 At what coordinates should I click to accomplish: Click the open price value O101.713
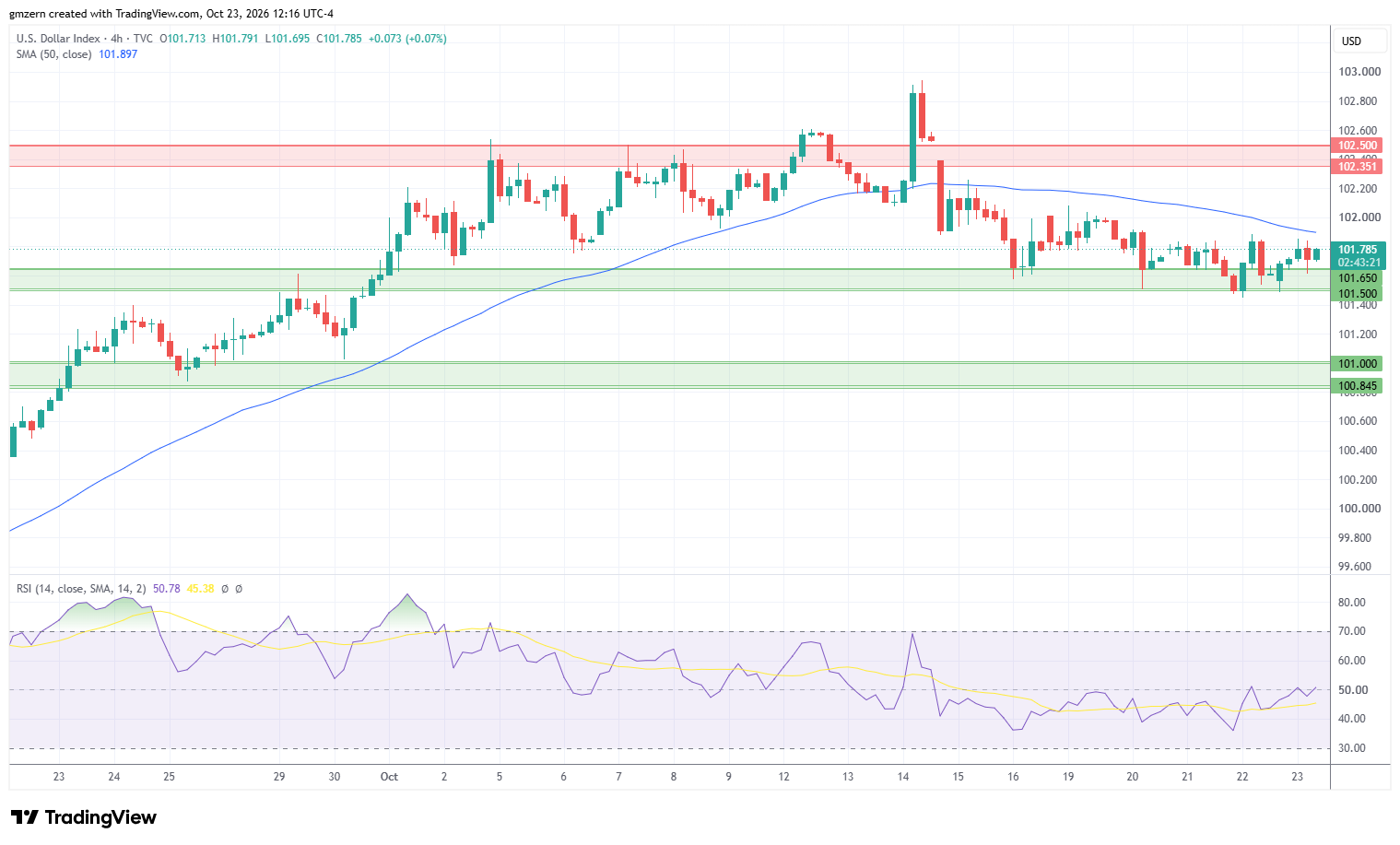pos(182,39)
